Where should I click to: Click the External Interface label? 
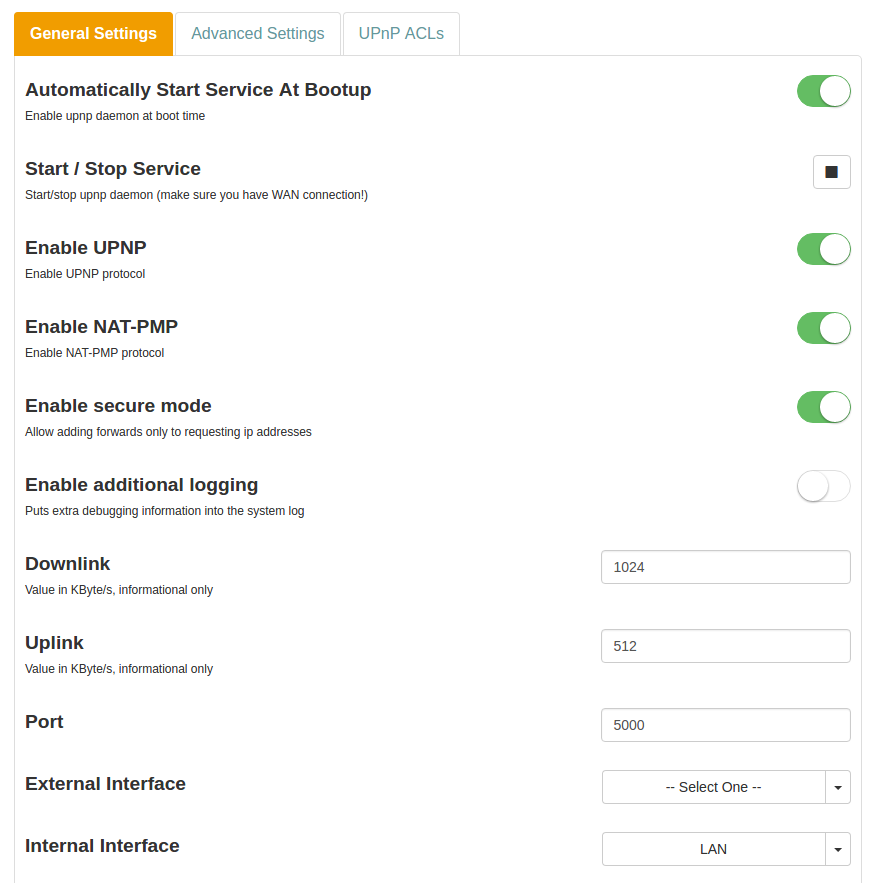pos(105,784)
